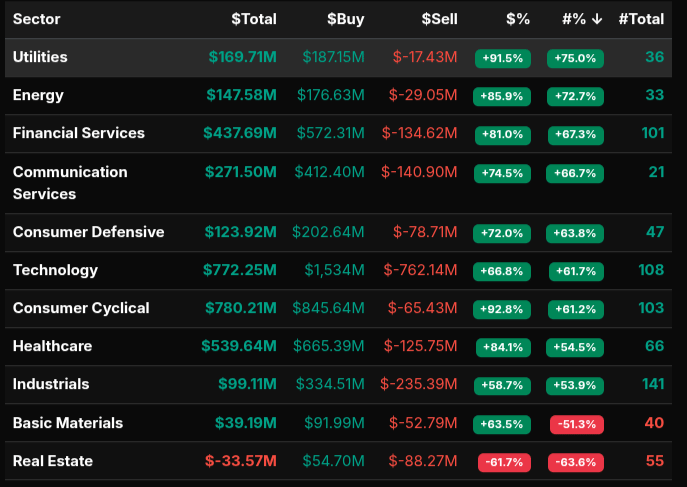This screenshot has width=687, height=487.
Task: Click the Sector column header
Action: tap(38, 19)
